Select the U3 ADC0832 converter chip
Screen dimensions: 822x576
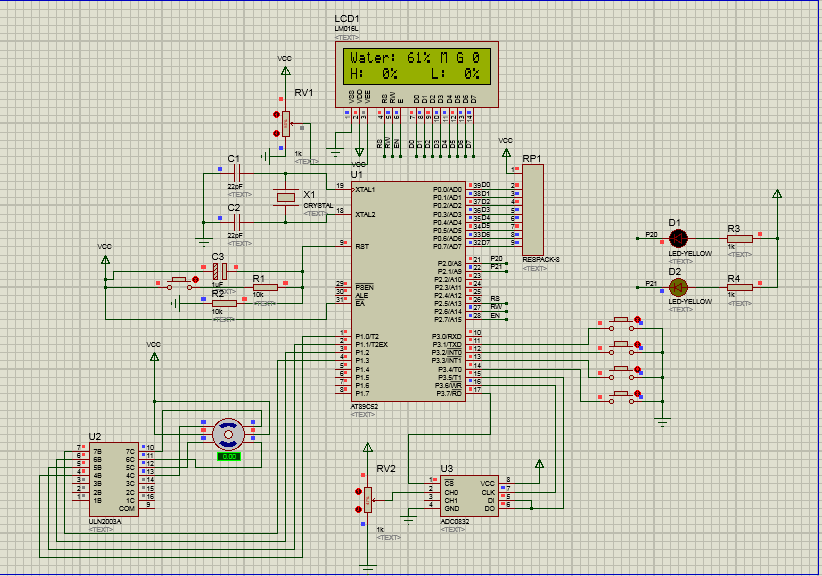tap(469, 496)
